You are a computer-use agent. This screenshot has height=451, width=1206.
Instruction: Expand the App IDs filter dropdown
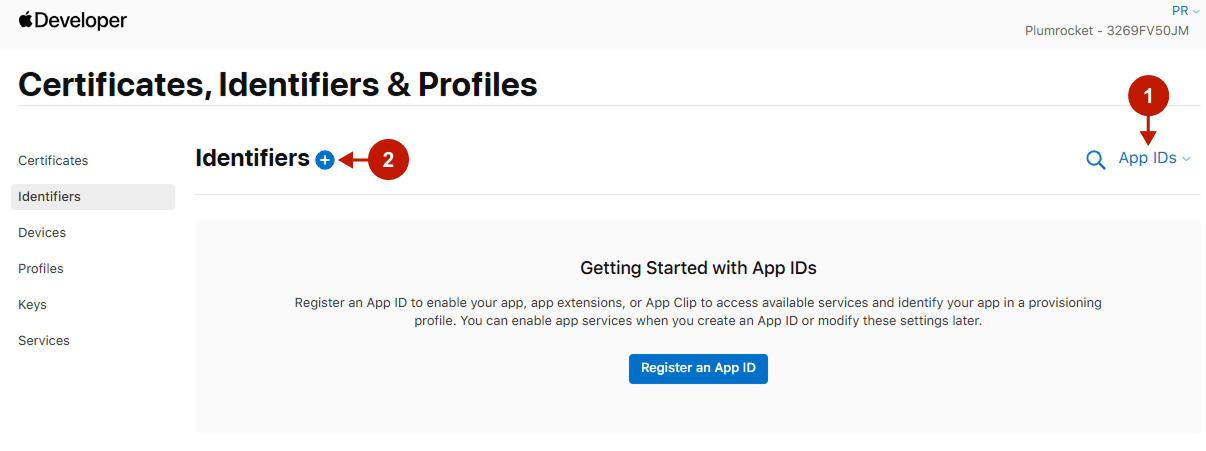tap(1154, 158)
